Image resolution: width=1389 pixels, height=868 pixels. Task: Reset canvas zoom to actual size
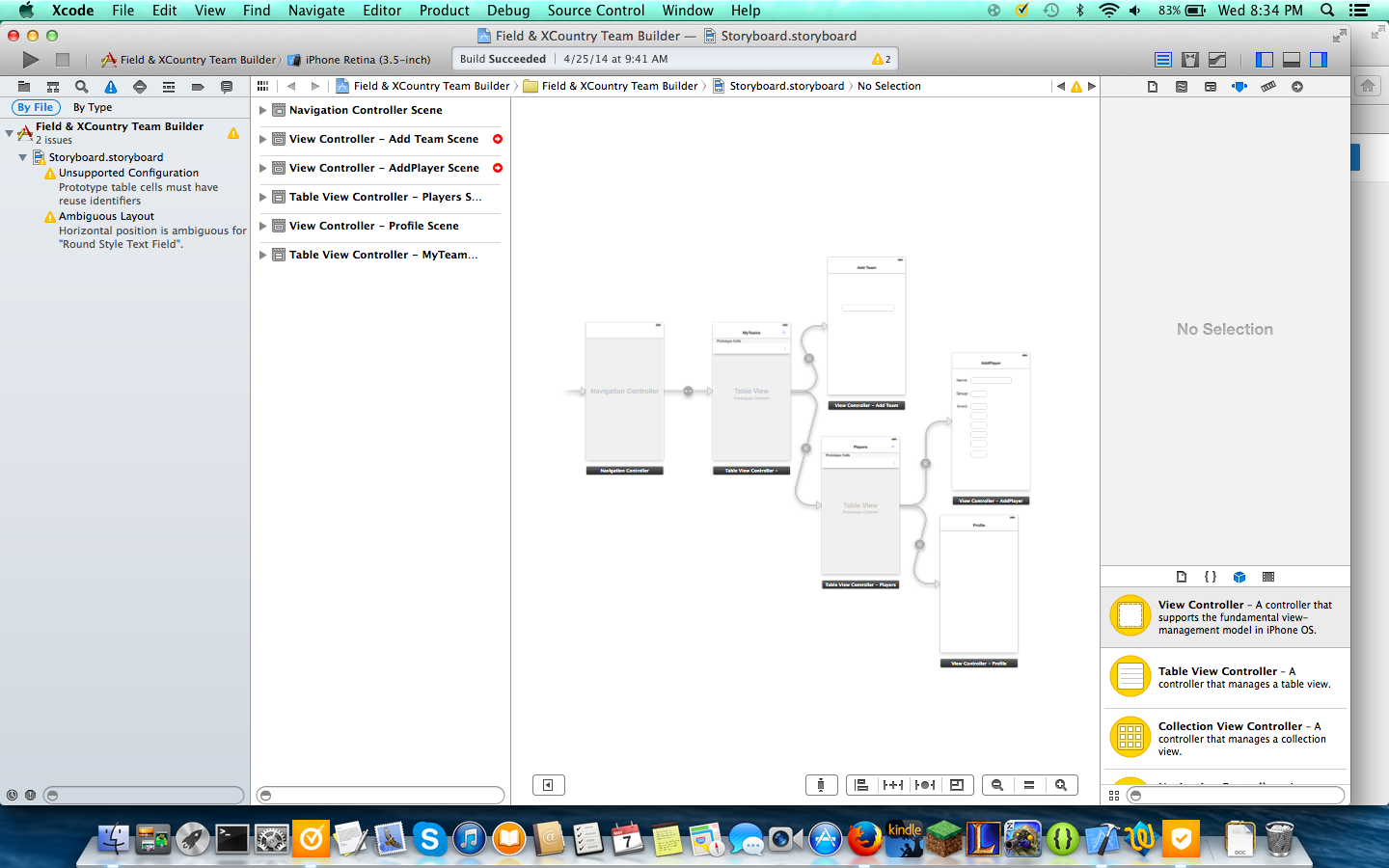[1029, 785]
